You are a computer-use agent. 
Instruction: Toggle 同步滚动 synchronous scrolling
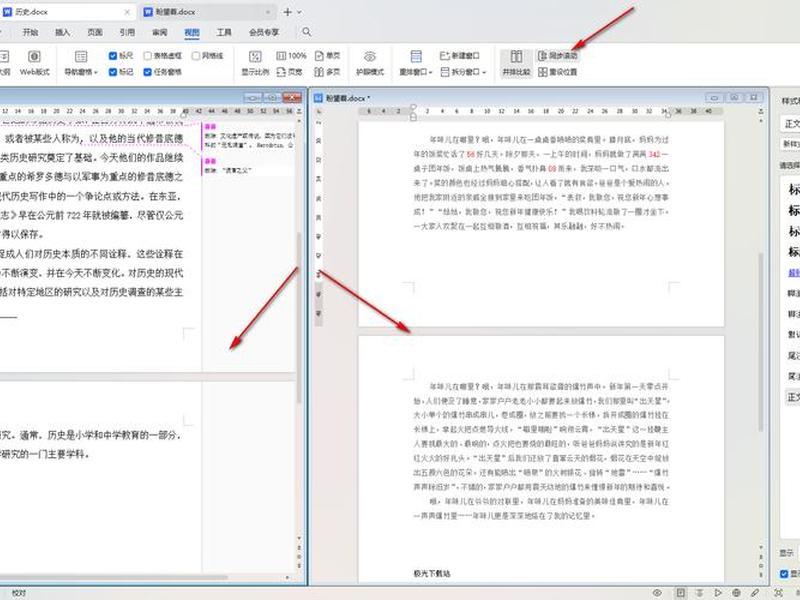click(558, 56)
